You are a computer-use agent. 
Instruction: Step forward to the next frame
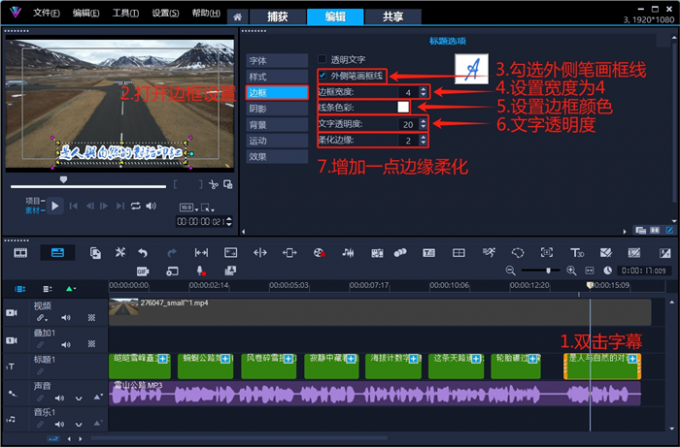point(104,206)
